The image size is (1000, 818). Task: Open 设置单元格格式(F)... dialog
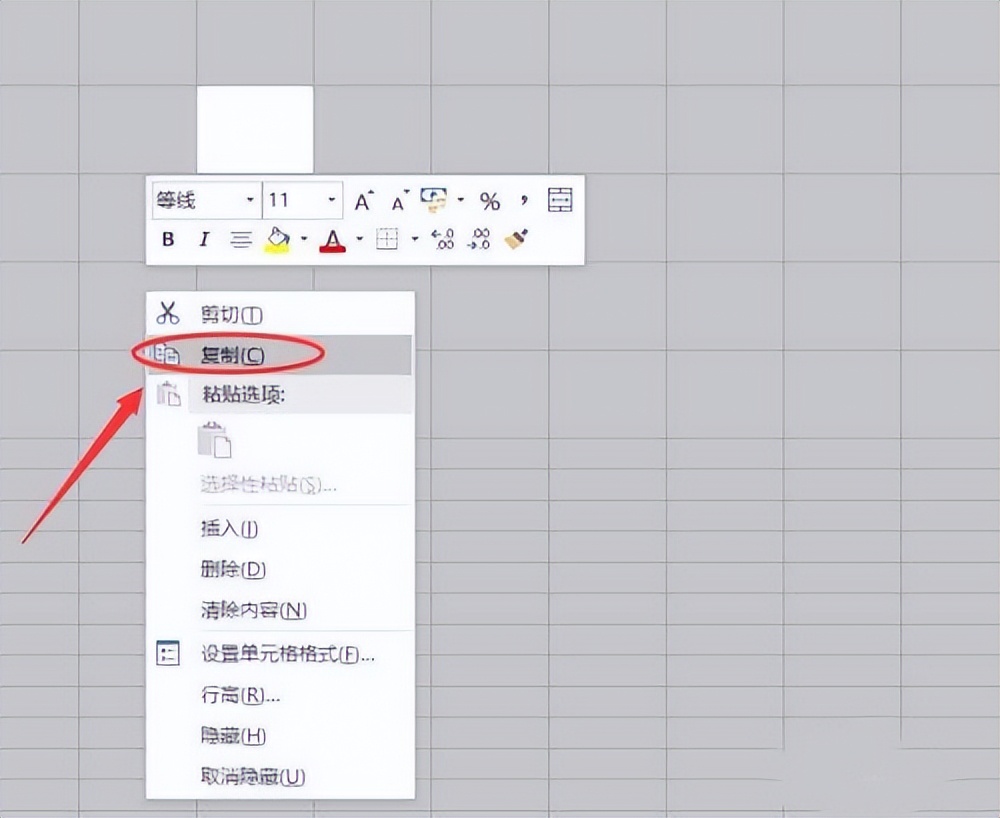[x=280, y=654]
